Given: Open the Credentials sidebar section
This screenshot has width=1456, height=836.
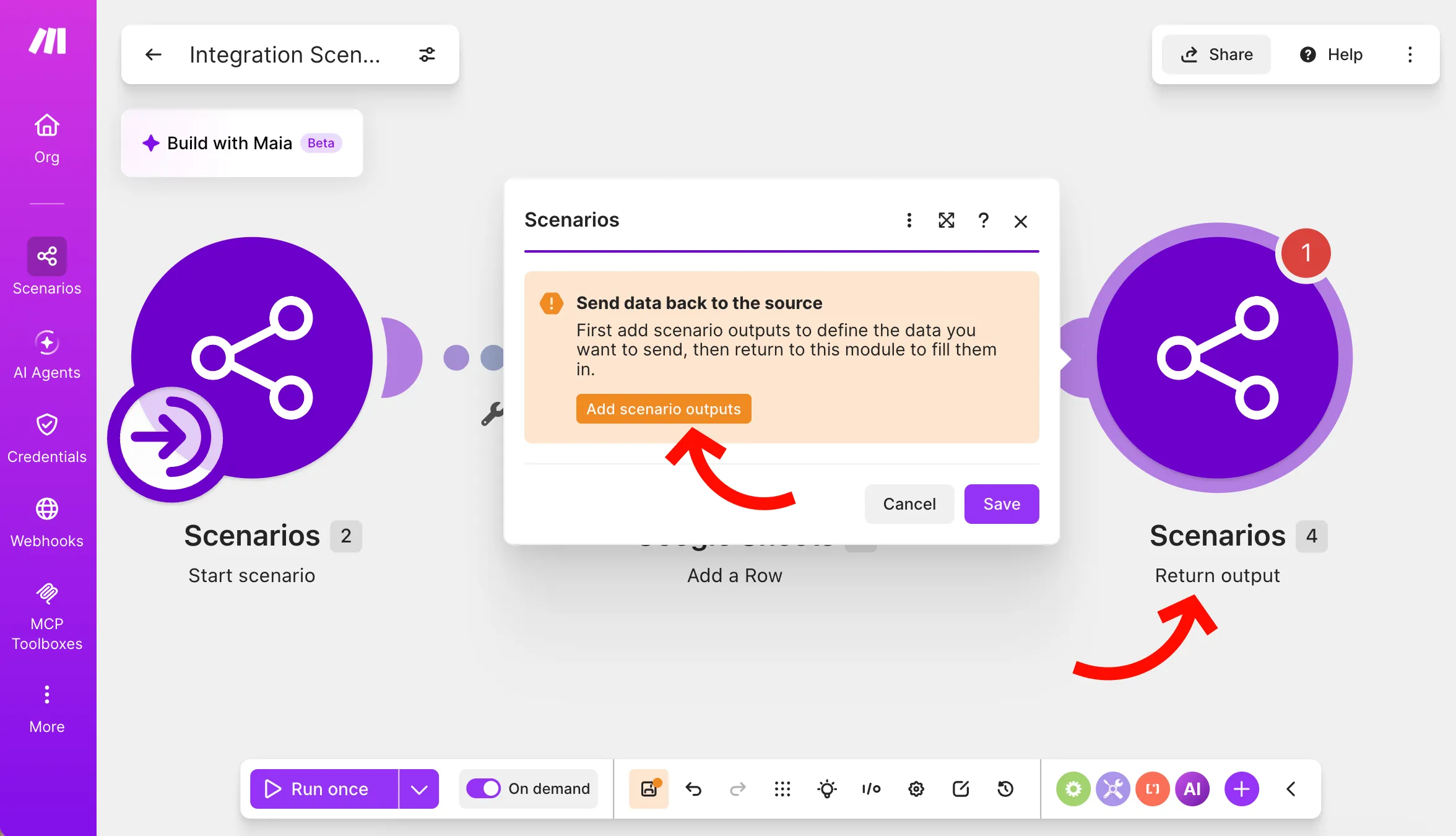Looking at the screenshot, I should coord(47,438).
